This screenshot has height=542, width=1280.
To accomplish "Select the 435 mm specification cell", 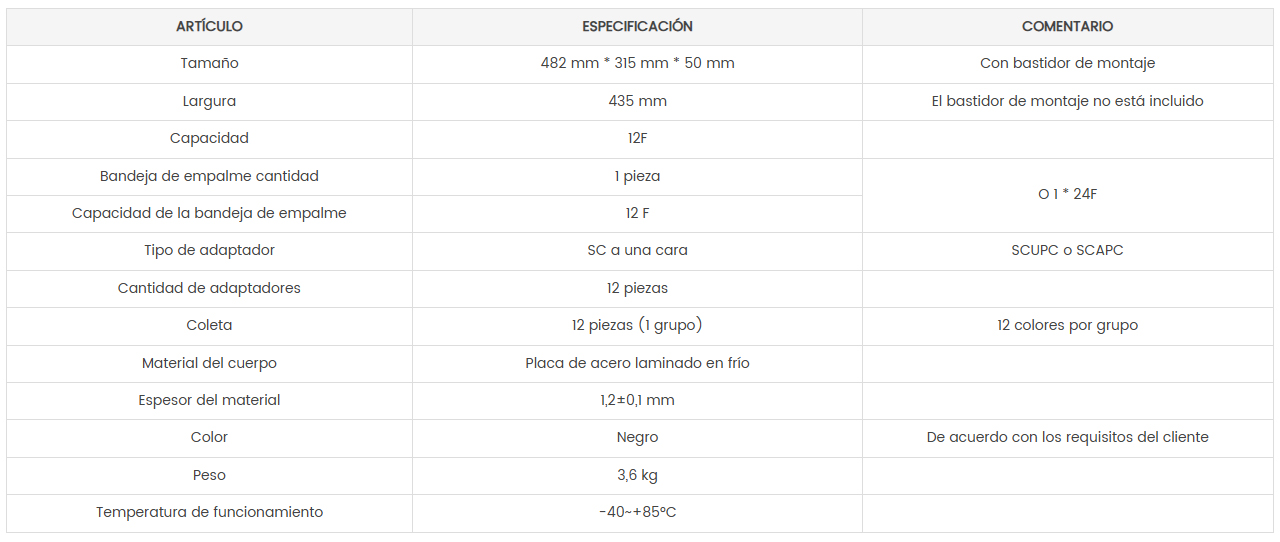I will [637, 101].
